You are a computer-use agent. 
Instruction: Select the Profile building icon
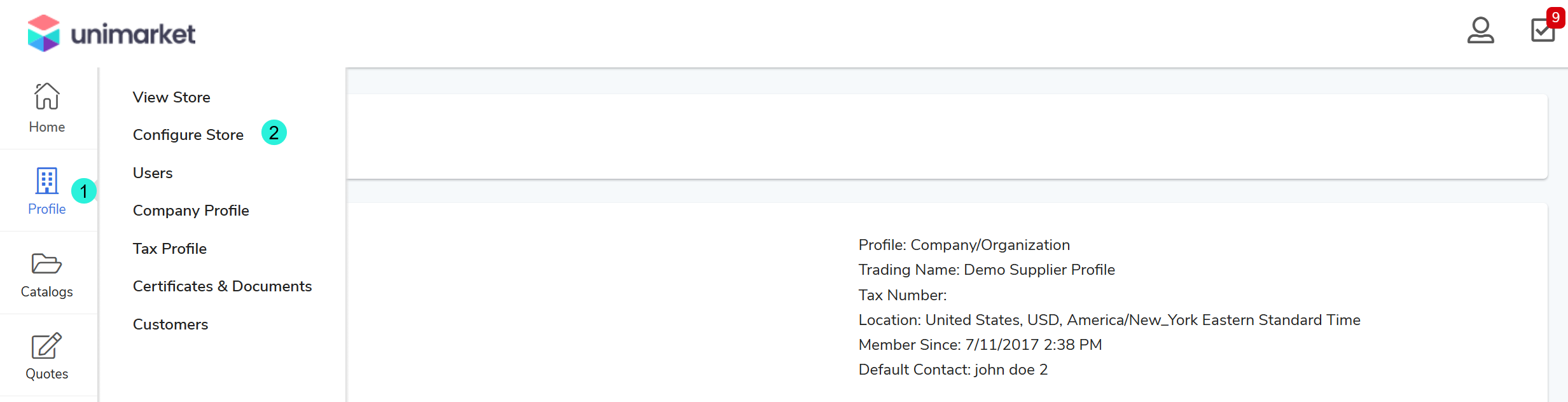tap(47, 181)
